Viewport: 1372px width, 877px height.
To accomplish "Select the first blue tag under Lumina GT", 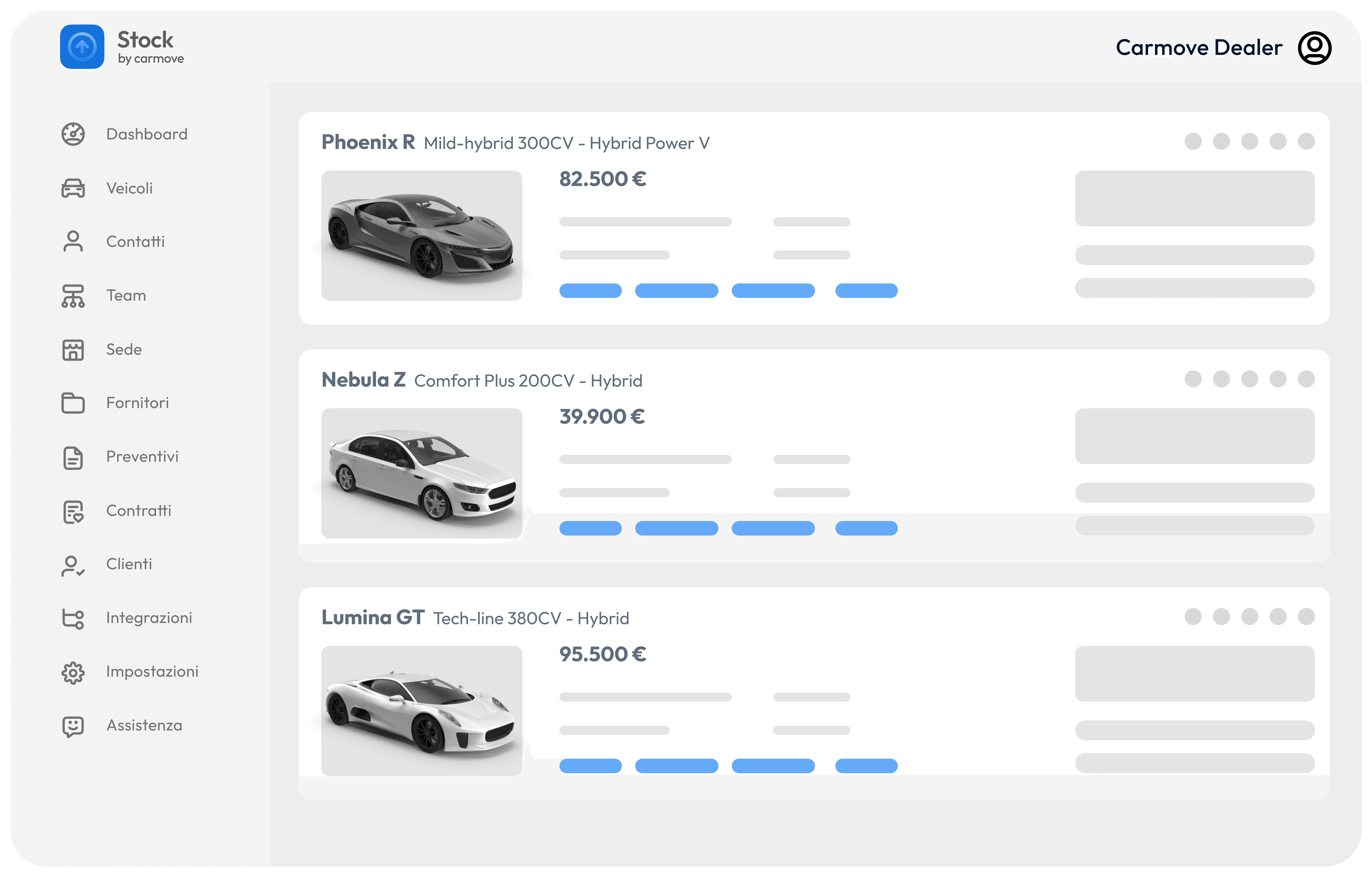I will (590, 766).
